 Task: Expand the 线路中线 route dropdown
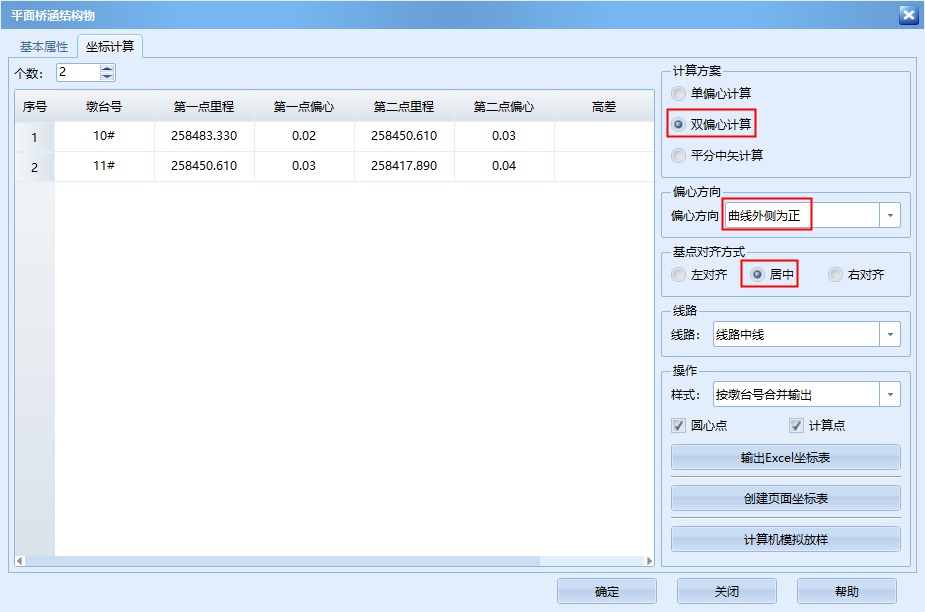tap(889, 334)
